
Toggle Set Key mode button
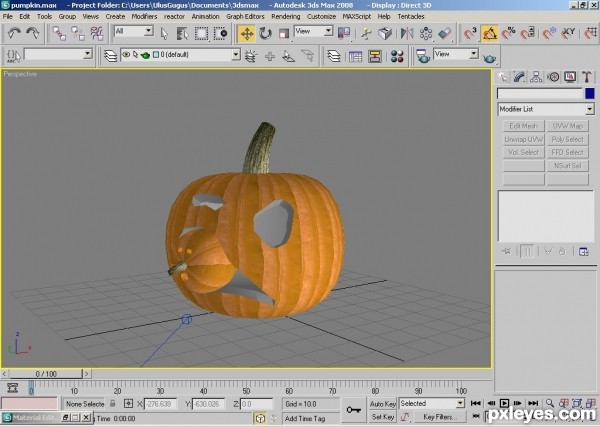coord(382,417)
